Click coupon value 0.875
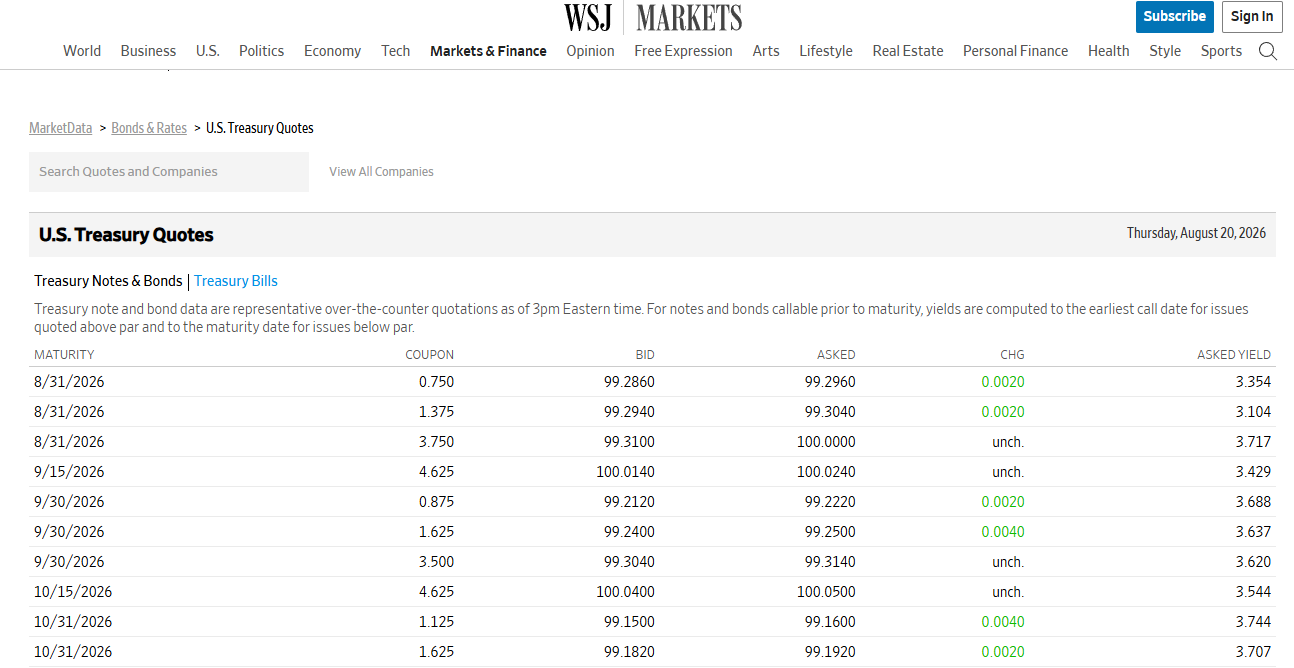Image resolution: width=1294 pixels, height=668 pixels. coord(436,502)
